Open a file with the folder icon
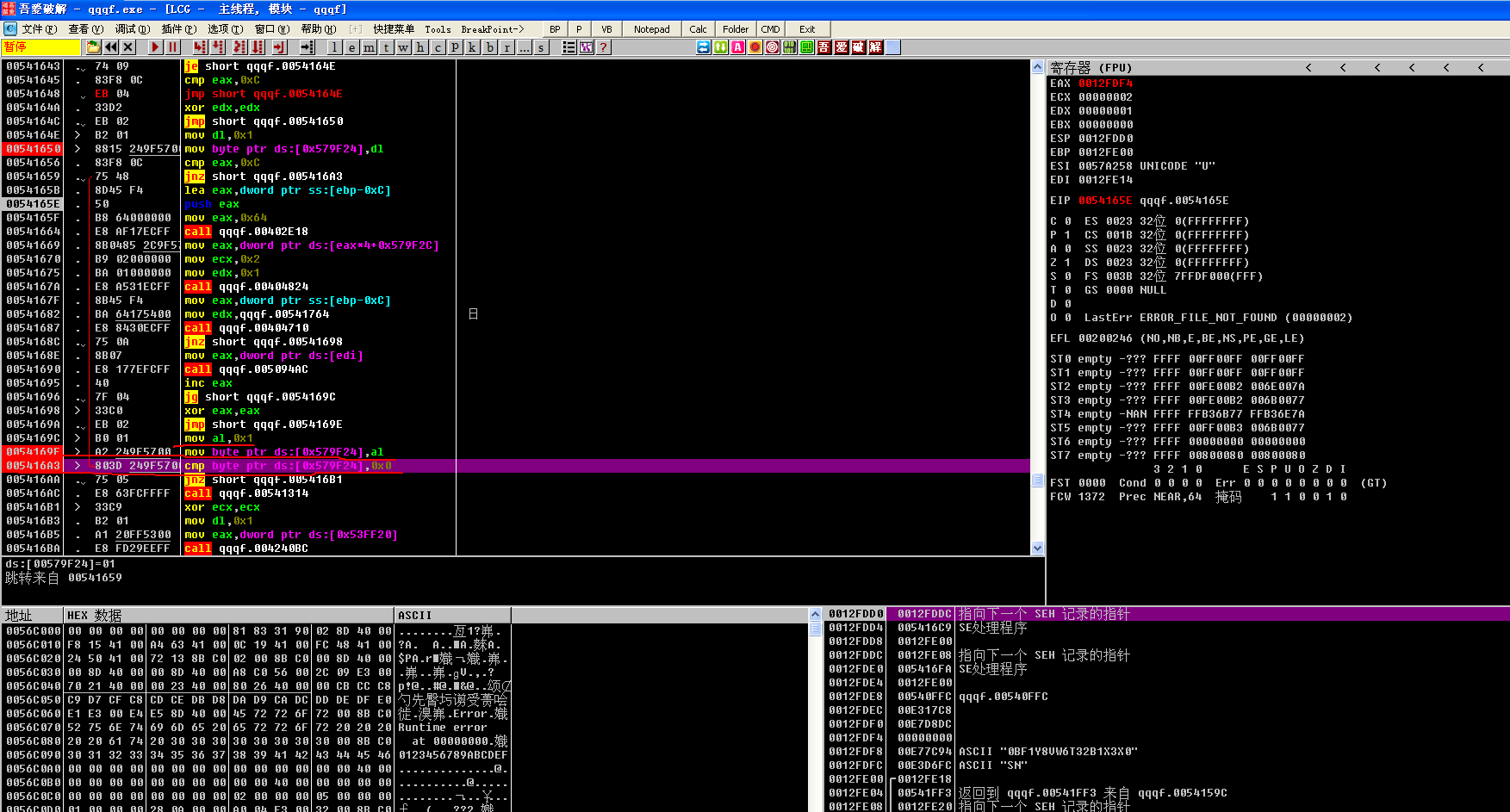 93,47
